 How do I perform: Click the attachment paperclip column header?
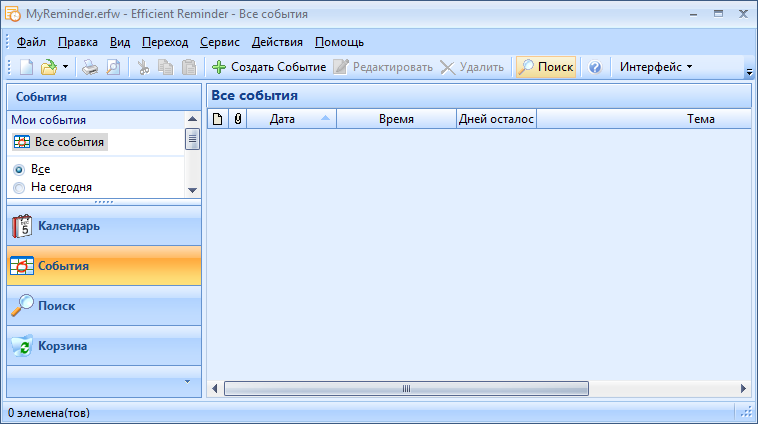237,119
